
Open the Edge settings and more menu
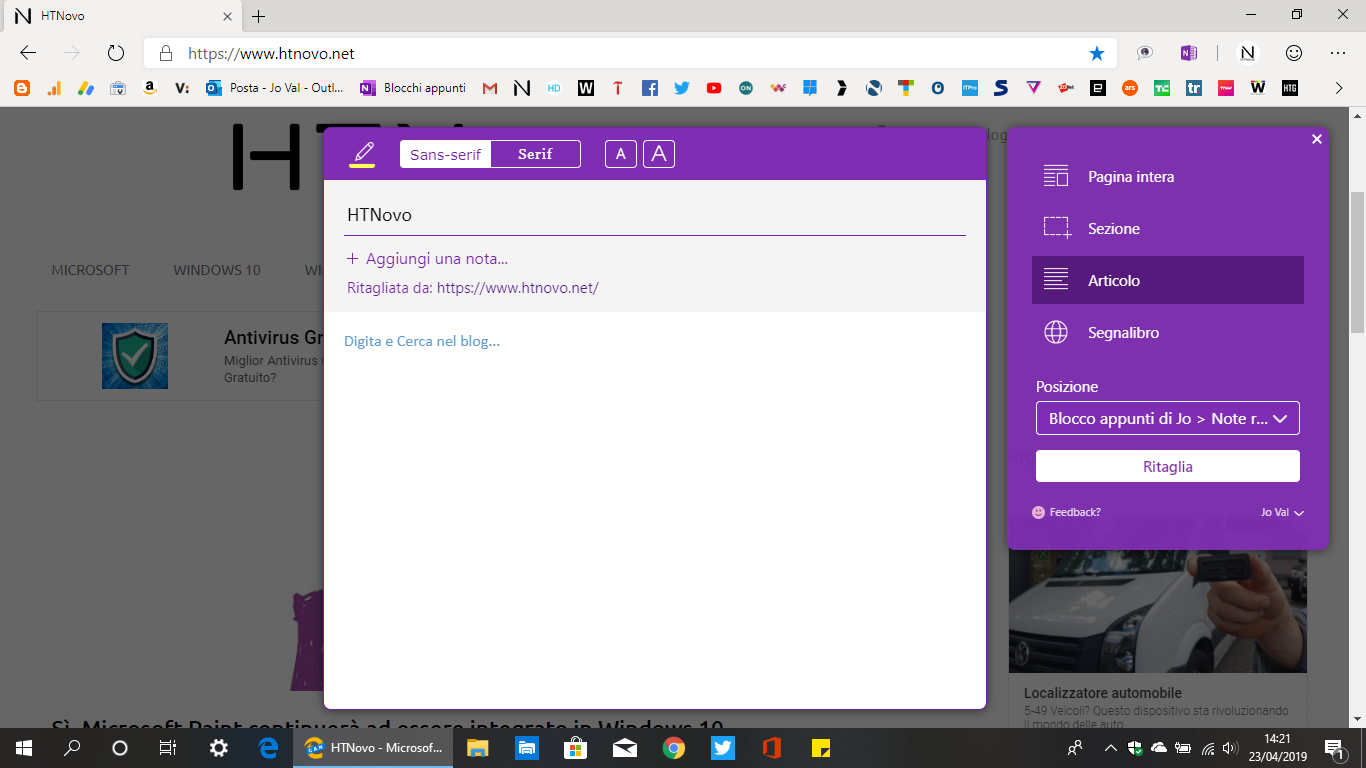point(1338,53)
